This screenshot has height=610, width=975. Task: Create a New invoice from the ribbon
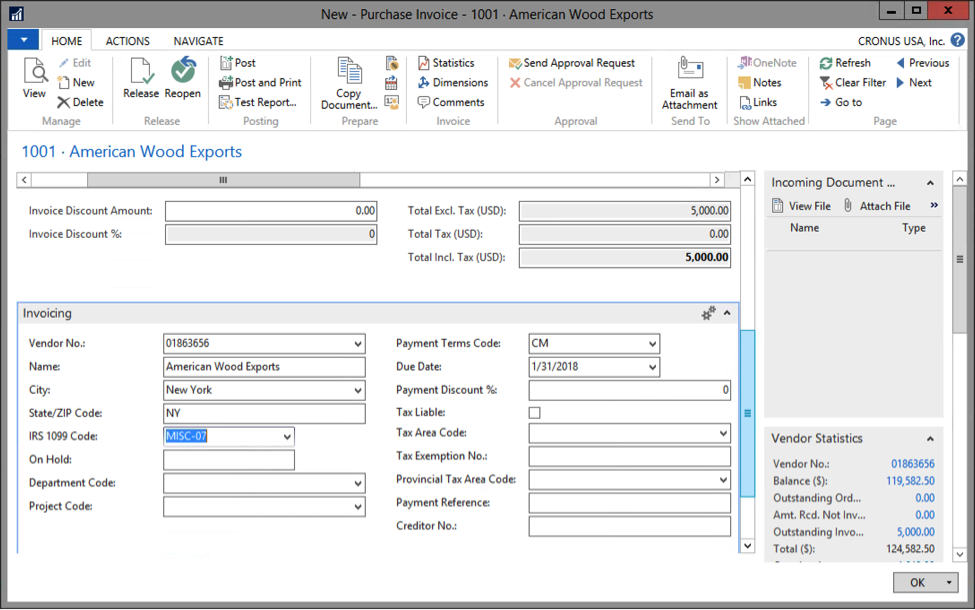pyautogui.click(x=76, y=83)
